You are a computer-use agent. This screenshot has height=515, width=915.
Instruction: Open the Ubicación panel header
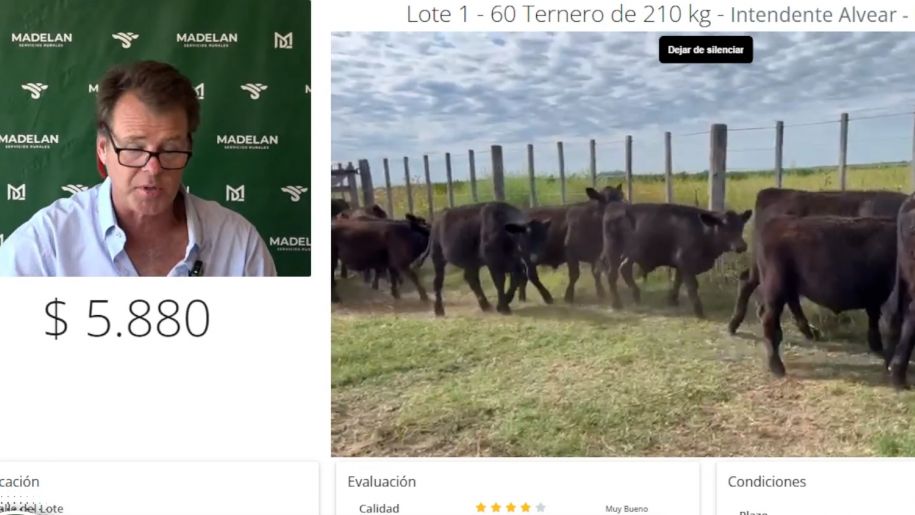[x=19, y=482]
